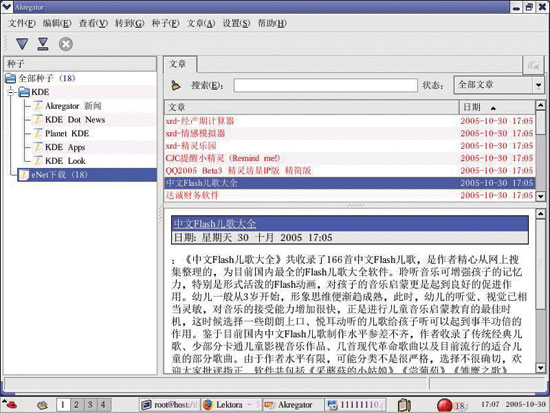Click the Fetch All Feeds toolbar icon

43,44
